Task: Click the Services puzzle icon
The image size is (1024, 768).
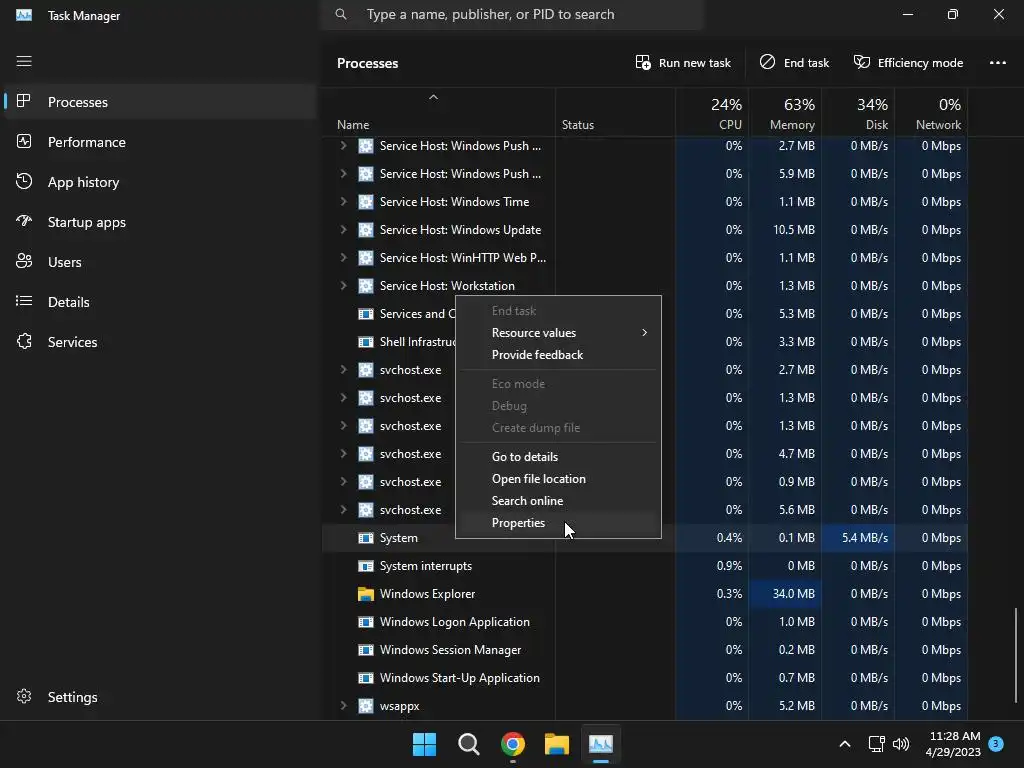Action: click(x=24, y=341)
